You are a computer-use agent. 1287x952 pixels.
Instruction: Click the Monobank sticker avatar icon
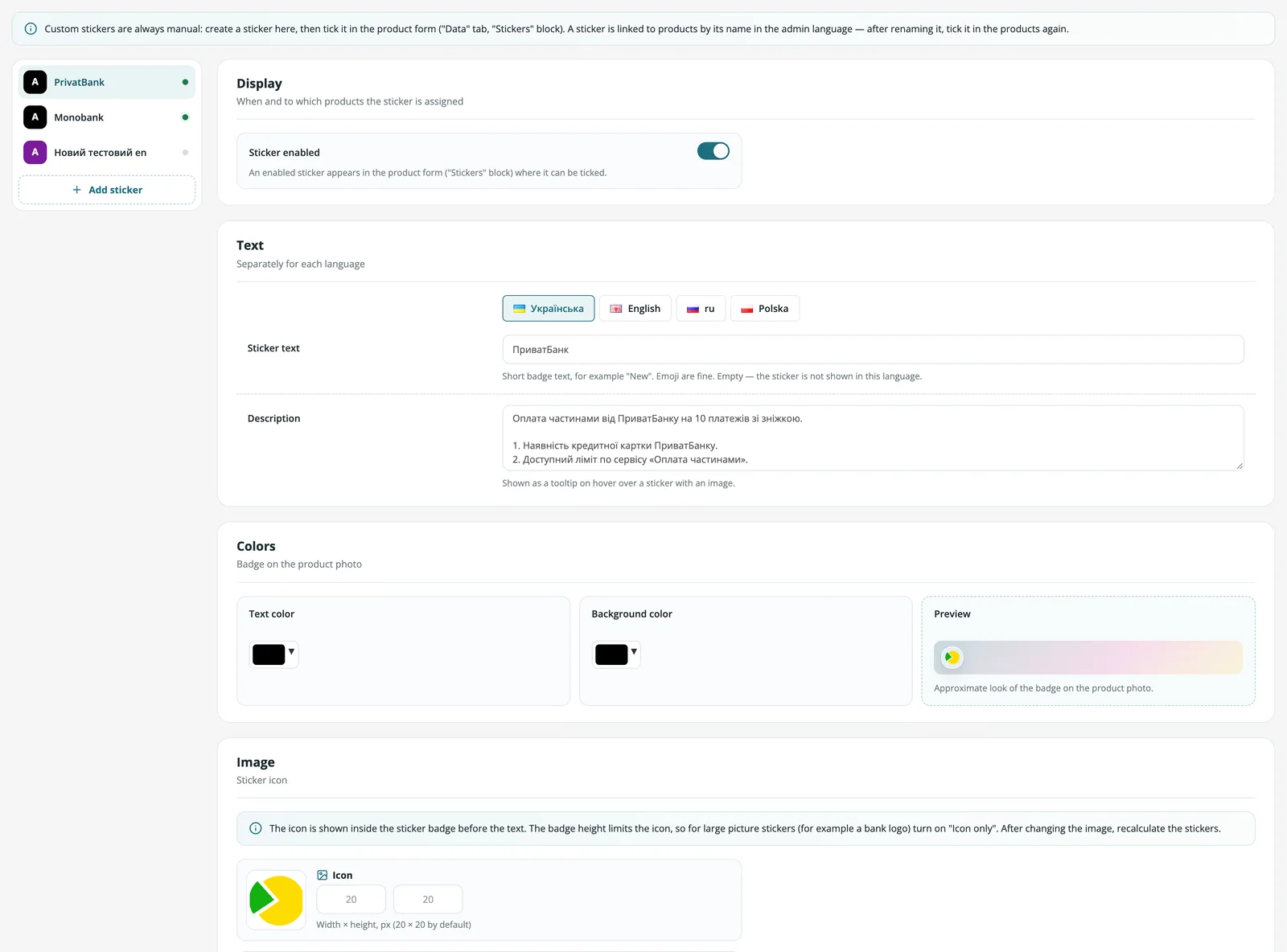[x=35, y=117]
